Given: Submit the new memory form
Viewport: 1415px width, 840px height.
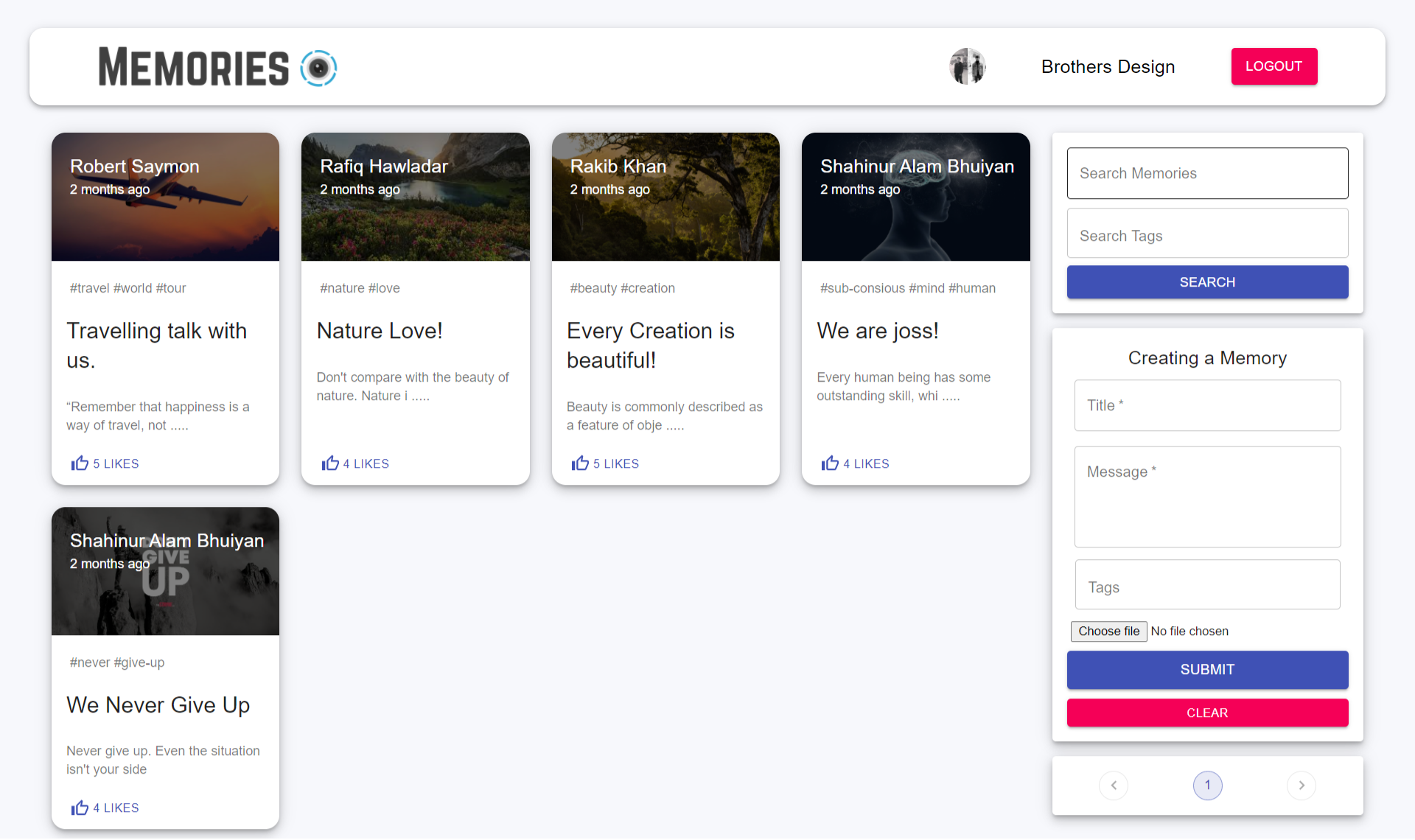Looking at the screenshot, I should pyautogui.click(x=1207, y=670).
